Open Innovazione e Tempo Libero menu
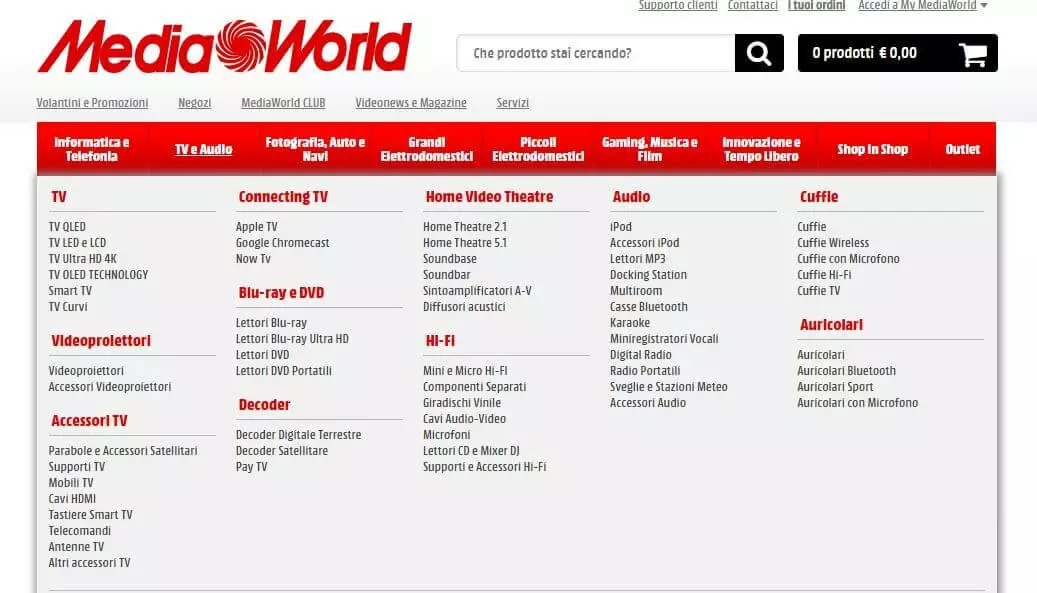The image size is (1037, 593). [x=761, y=149]
